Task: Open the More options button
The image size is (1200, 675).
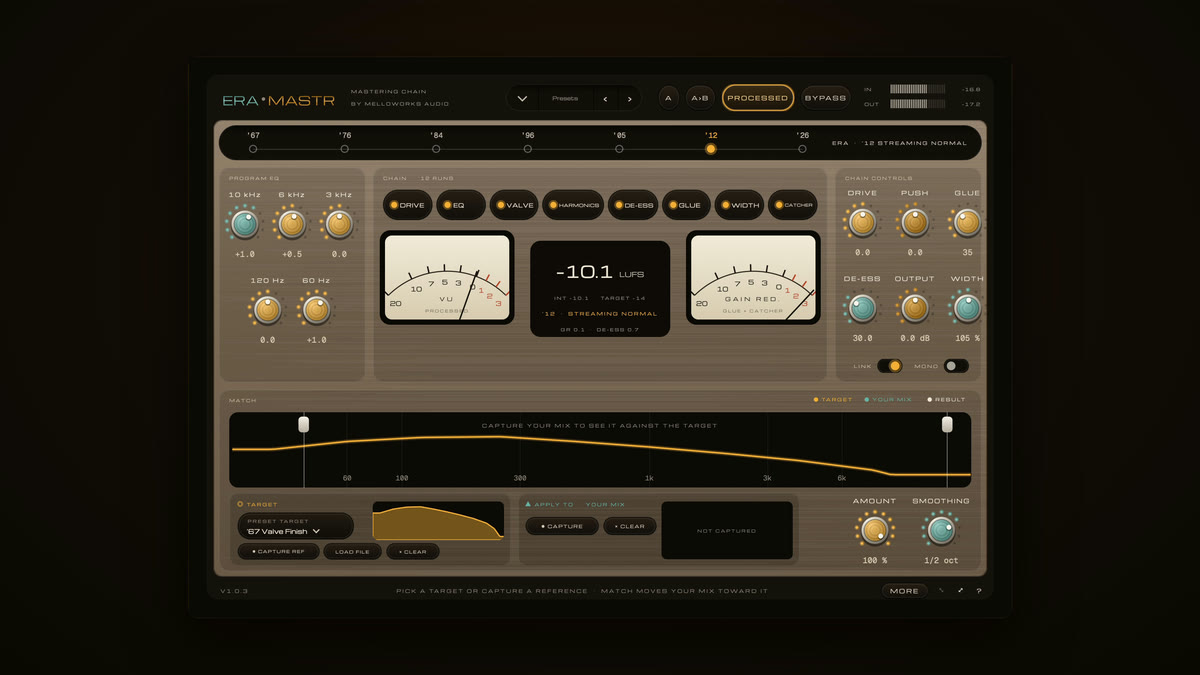Action: [904, 591]
